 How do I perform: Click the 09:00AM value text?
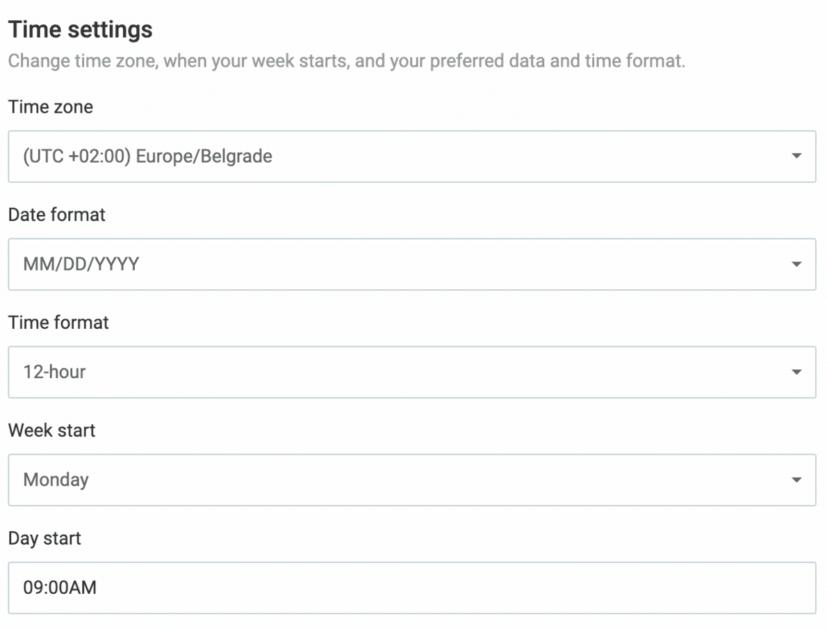60,588
